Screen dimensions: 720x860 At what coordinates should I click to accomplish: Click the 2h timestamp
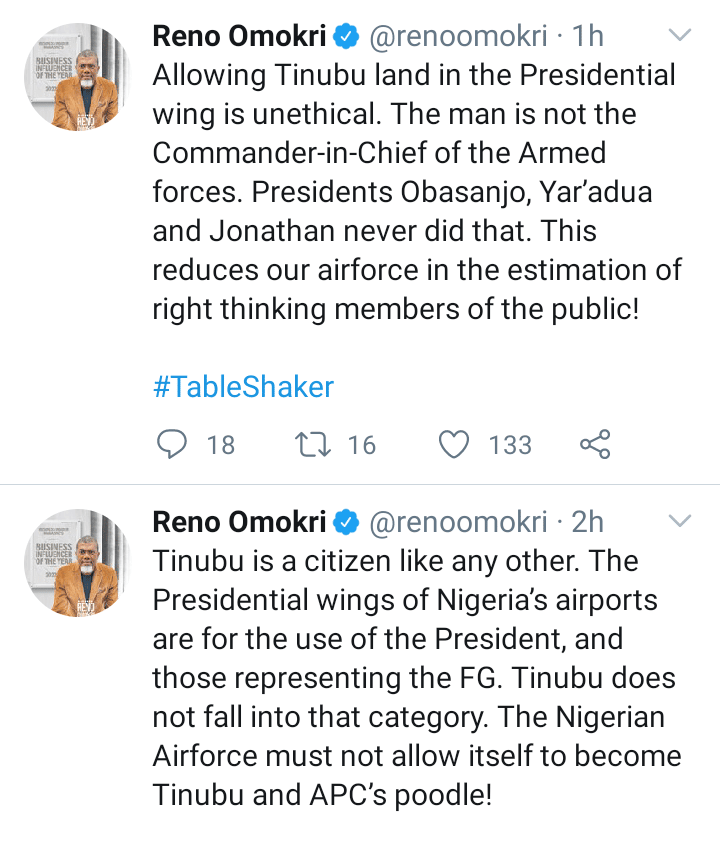pyautogui.click(x=588, y=522)
